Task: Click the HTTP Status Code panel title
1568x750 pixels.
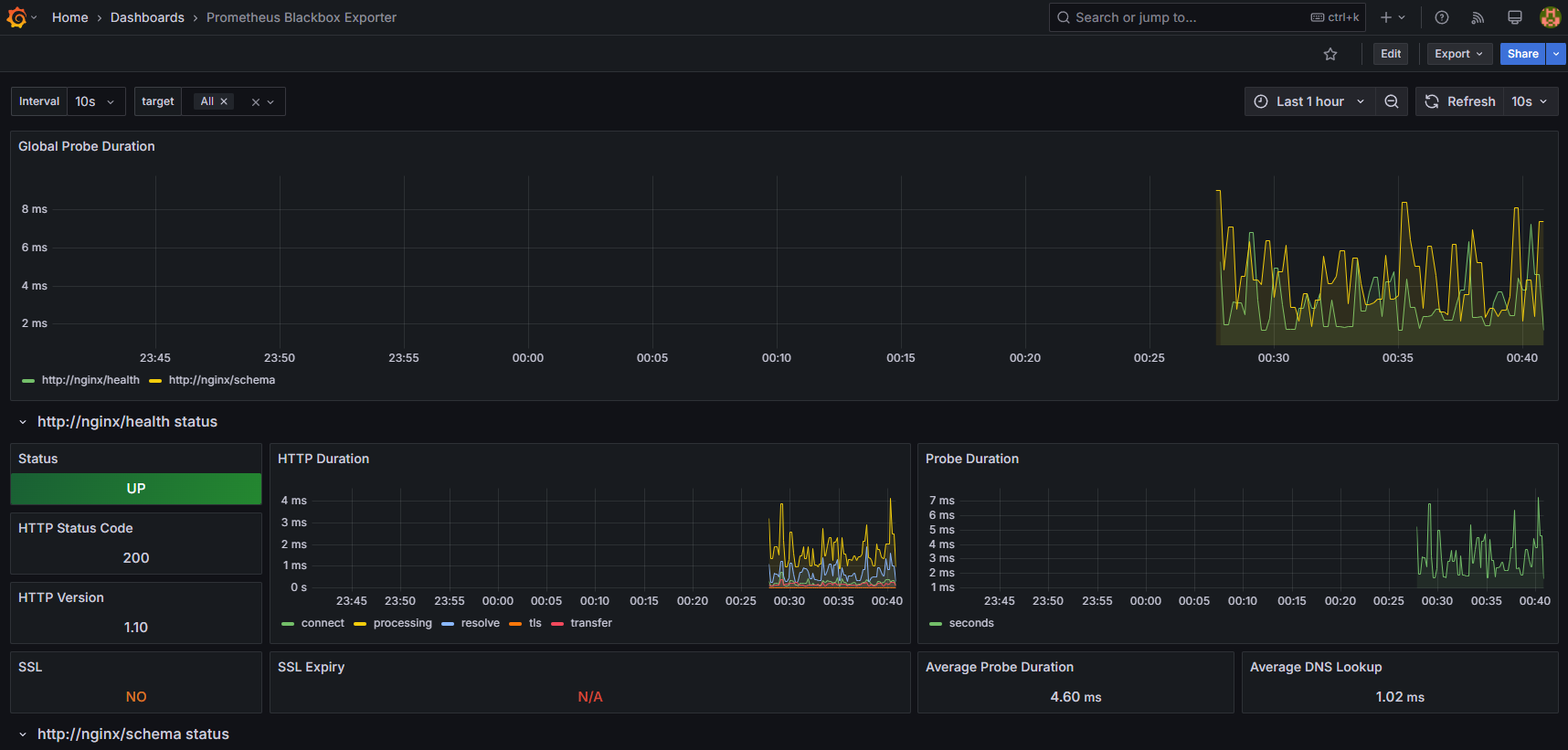Action: point(76,528)
